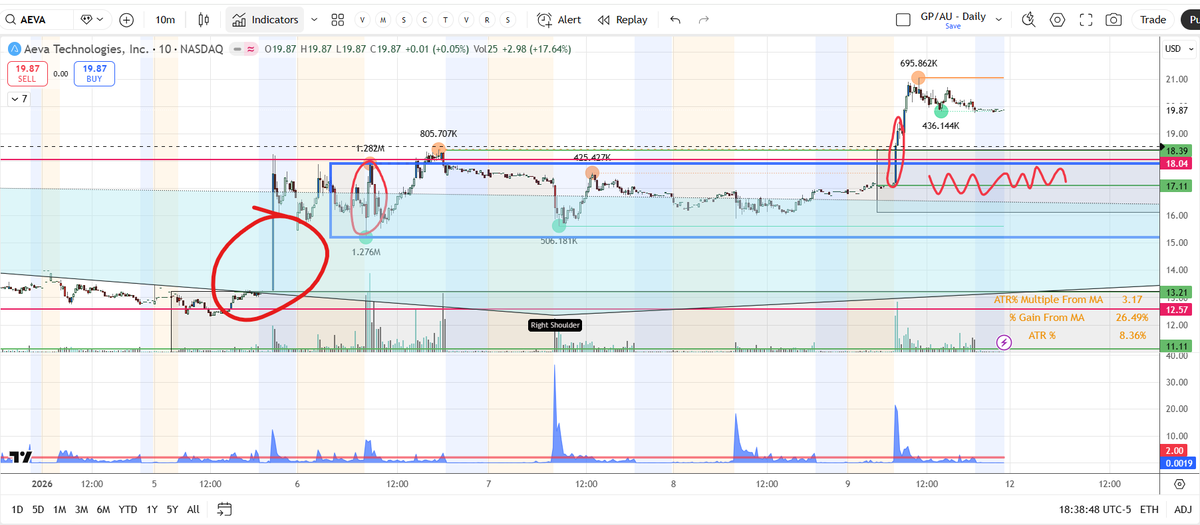The height and width of the screenshot is (525, 1200).
Task: Click the green marker labeled 1.276M
Action: [365, 237]
